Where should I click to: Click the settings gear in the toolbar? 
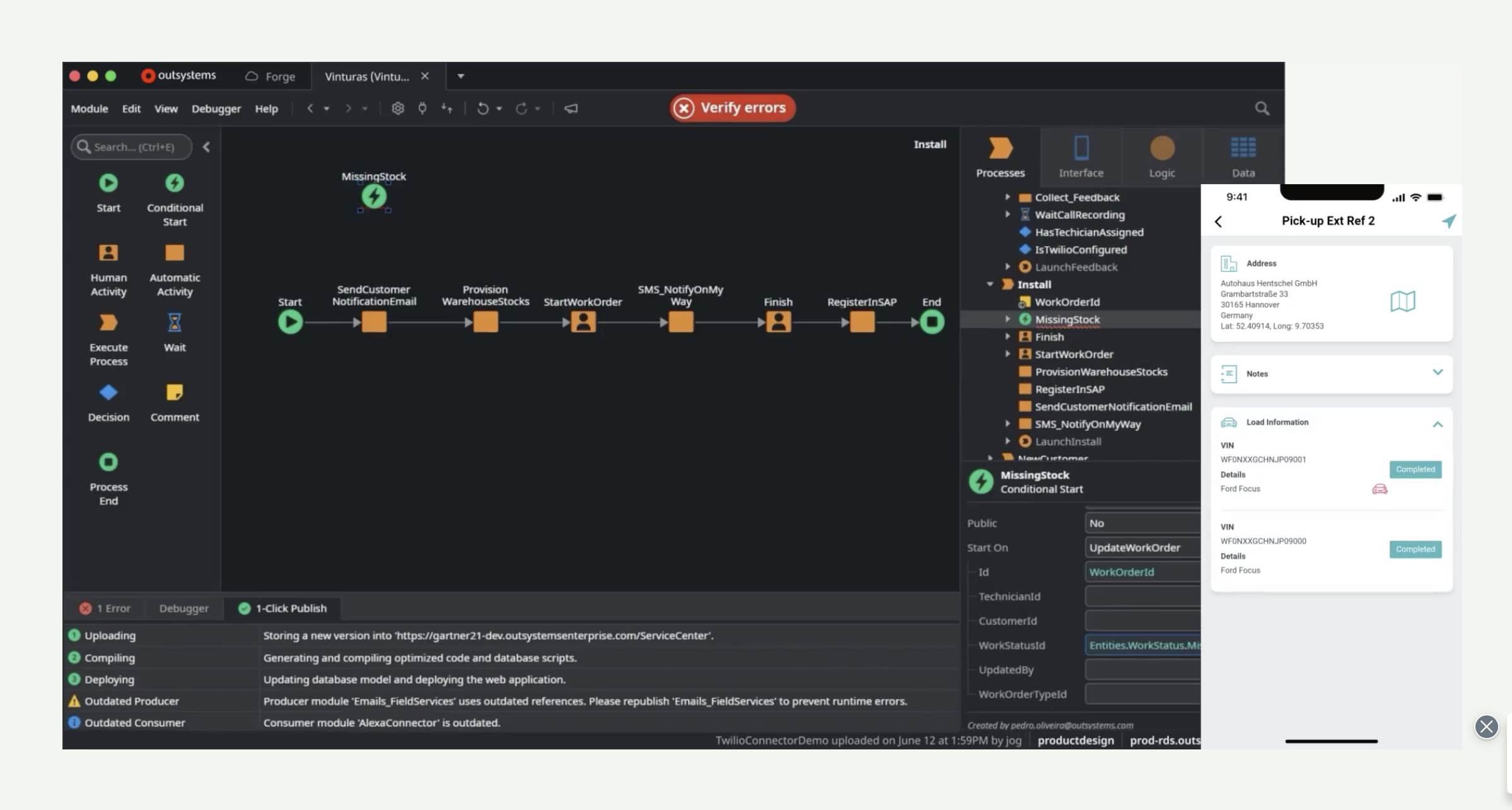tap(398, 109)
